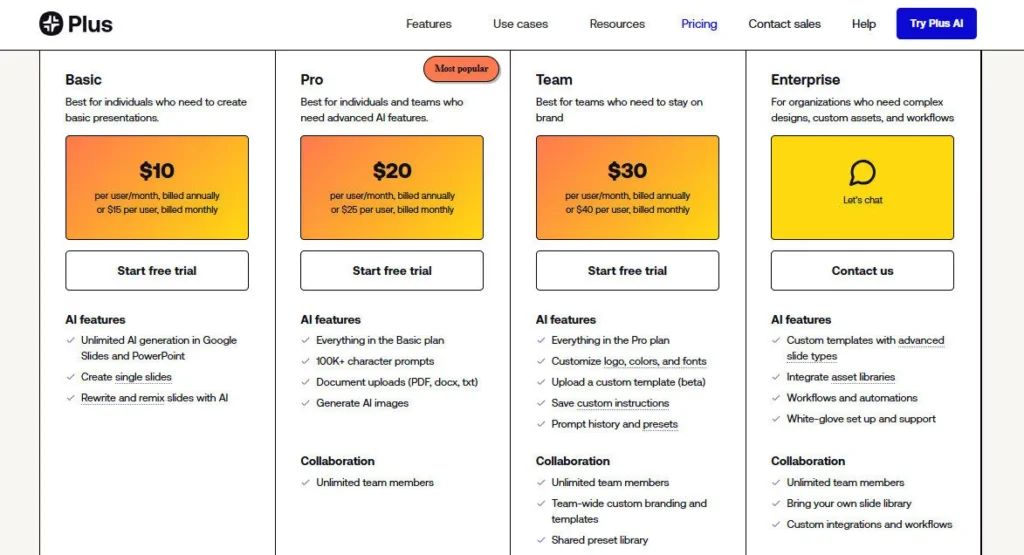Open the Use cases menu
Screen dimensions: 1024x555
[520, 24]
